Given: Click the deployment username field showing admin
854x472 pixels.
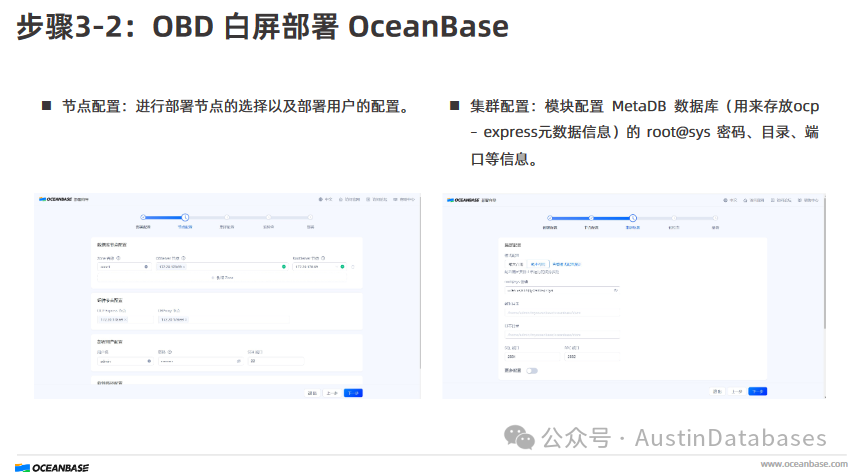Looking at the screenshot, I should click(x=125, y=361).
